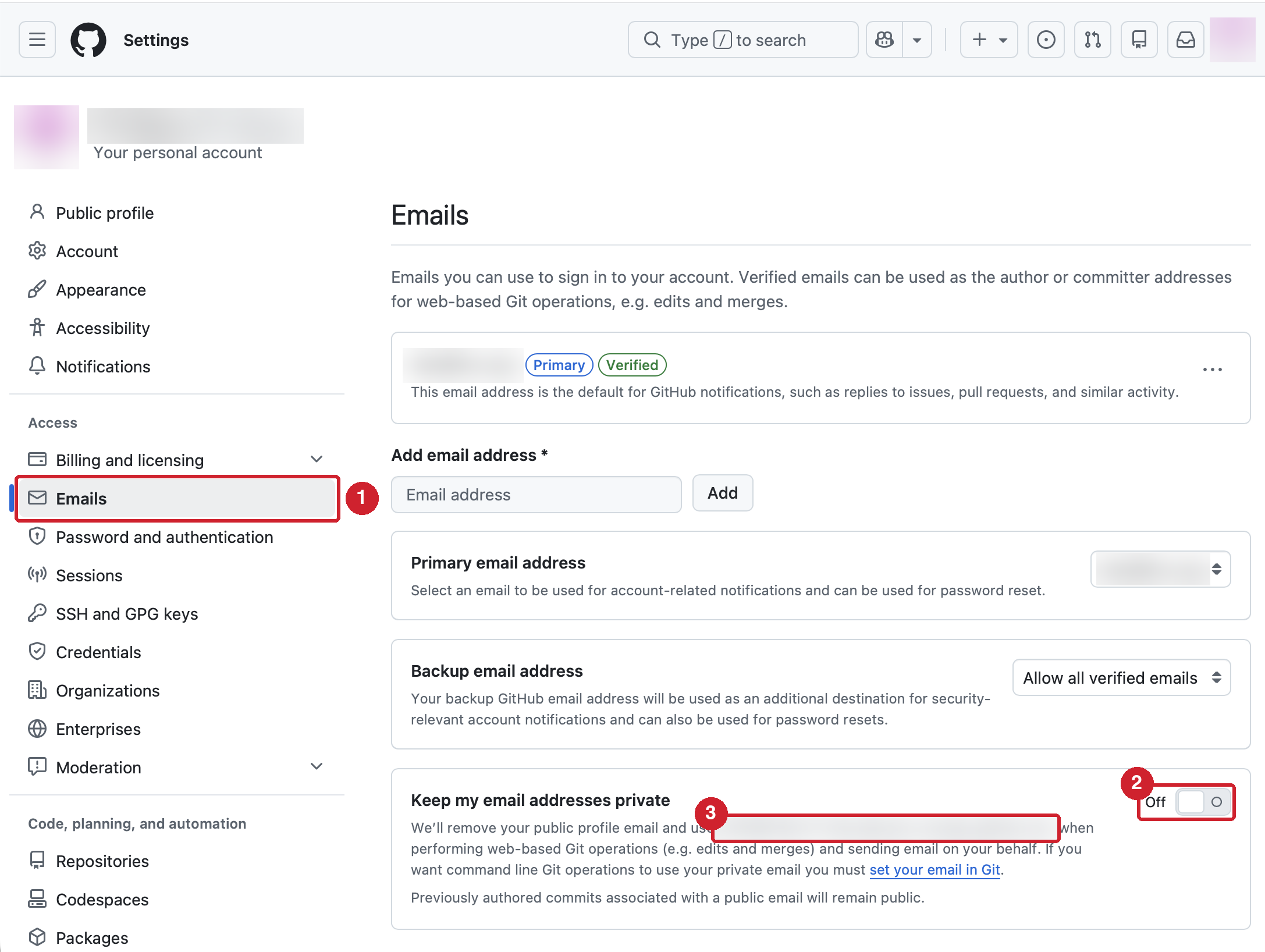Open the create new plus menu
Image resolution: width=1265 pixels, height=952 pixels.
click(989, 40)
